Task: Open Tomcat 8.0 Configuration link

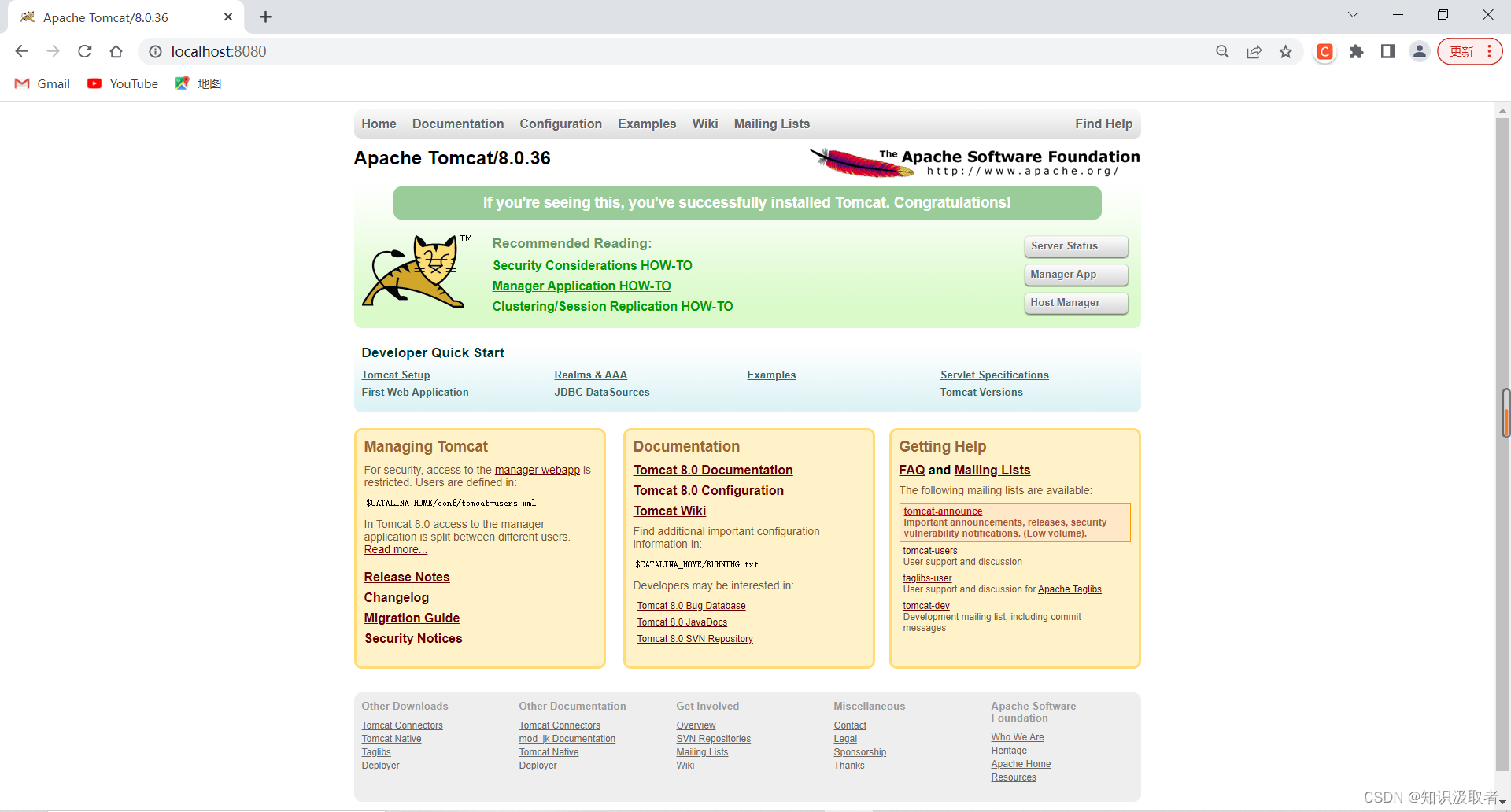Action: (x=708, y=490)
